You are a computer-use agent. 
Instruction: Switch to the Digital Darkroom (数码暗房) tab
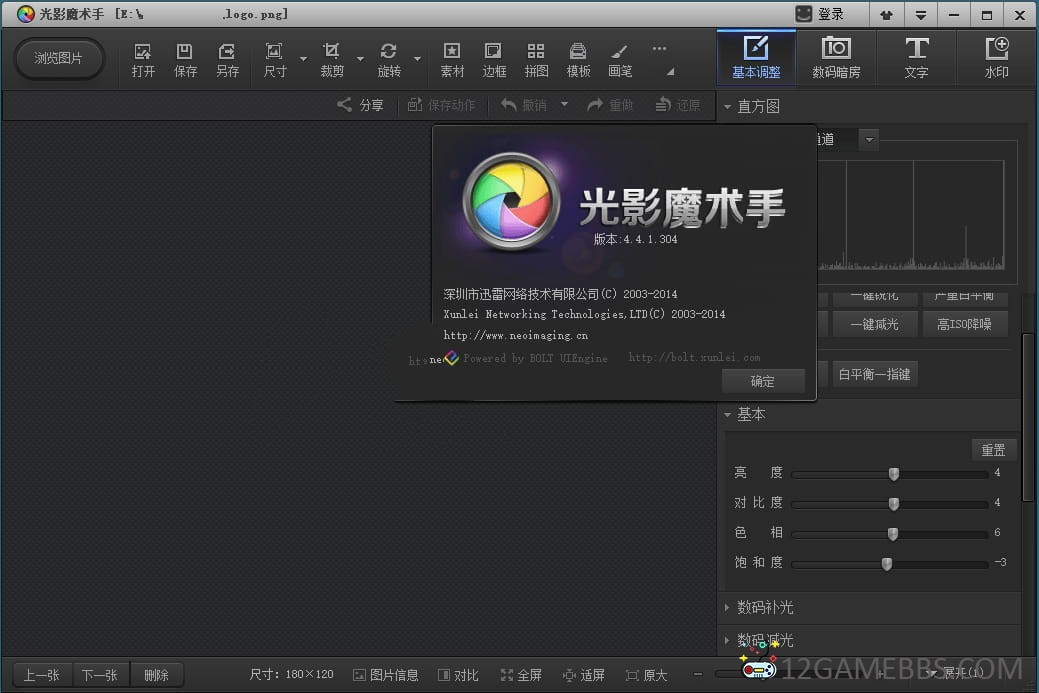pyautogui.click(x=836, y=57)
